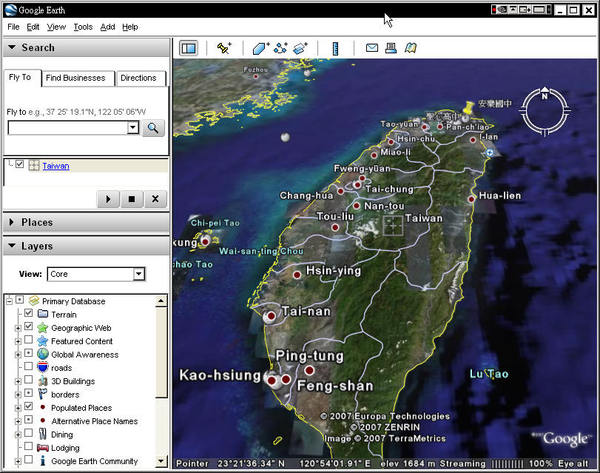Click the Primary Database icon

(34, 301)
